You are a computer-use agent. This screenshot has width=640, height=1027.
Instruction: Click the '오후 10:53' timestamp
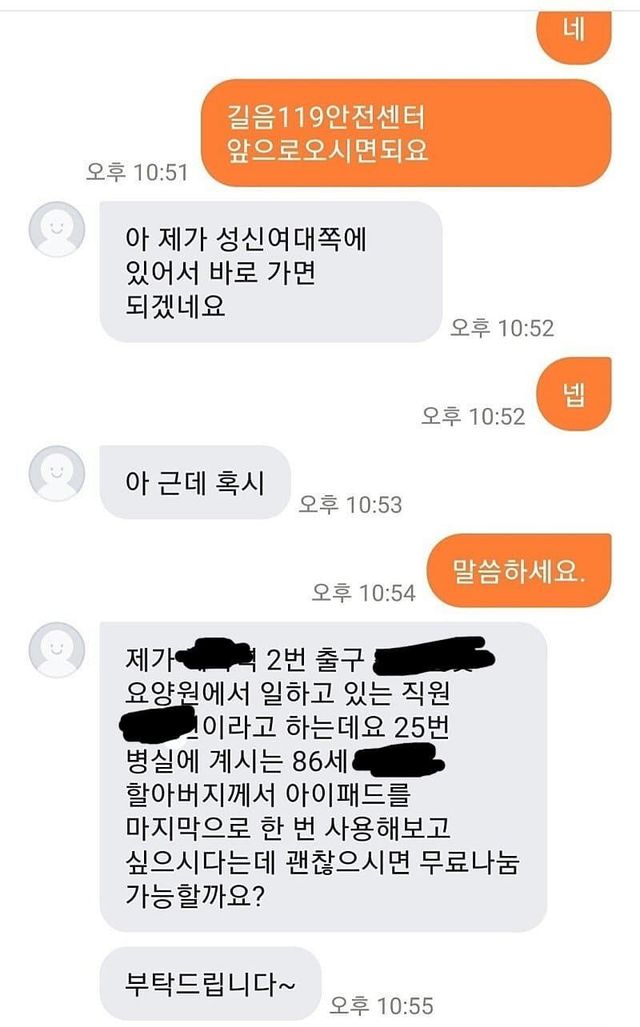coord(350,504)
